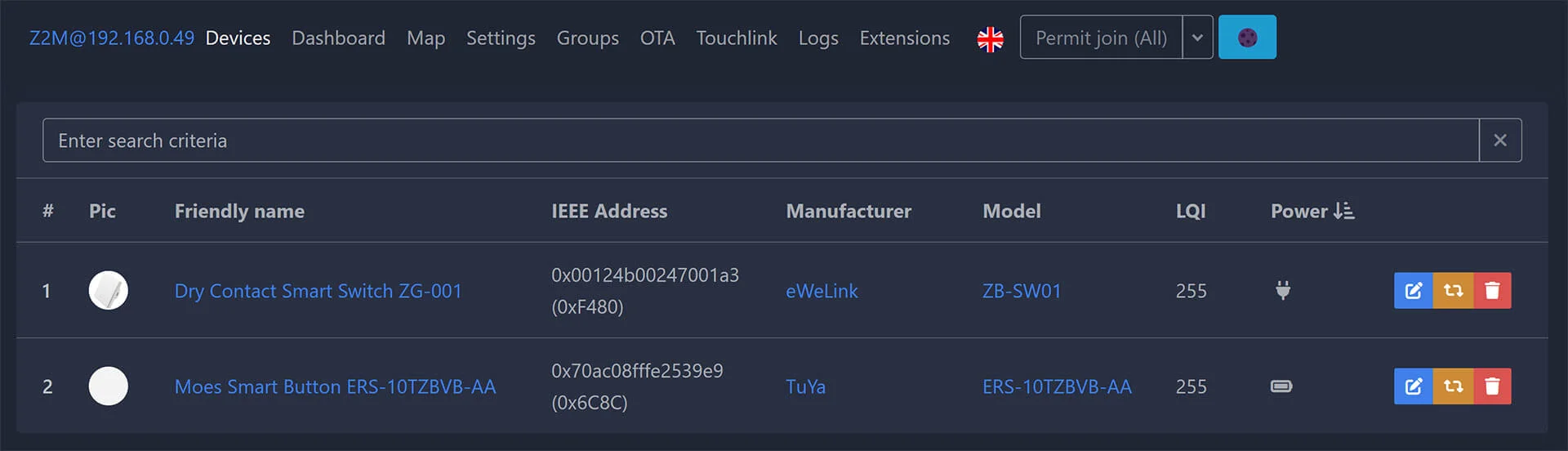Screen dimensions: 1568x451
Task: Go to the Touchlink page
Action: 736,38
